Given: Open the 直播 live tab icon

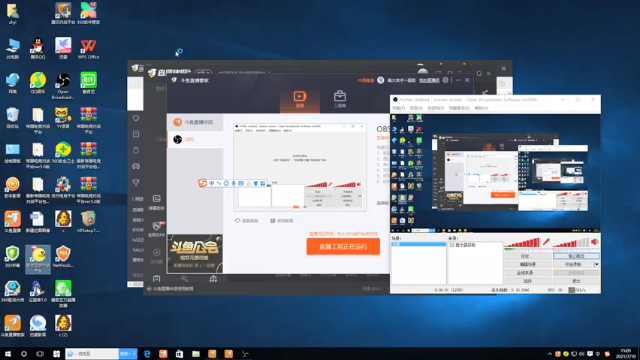Looking at the screenshot, I should [x=300, y=99].
